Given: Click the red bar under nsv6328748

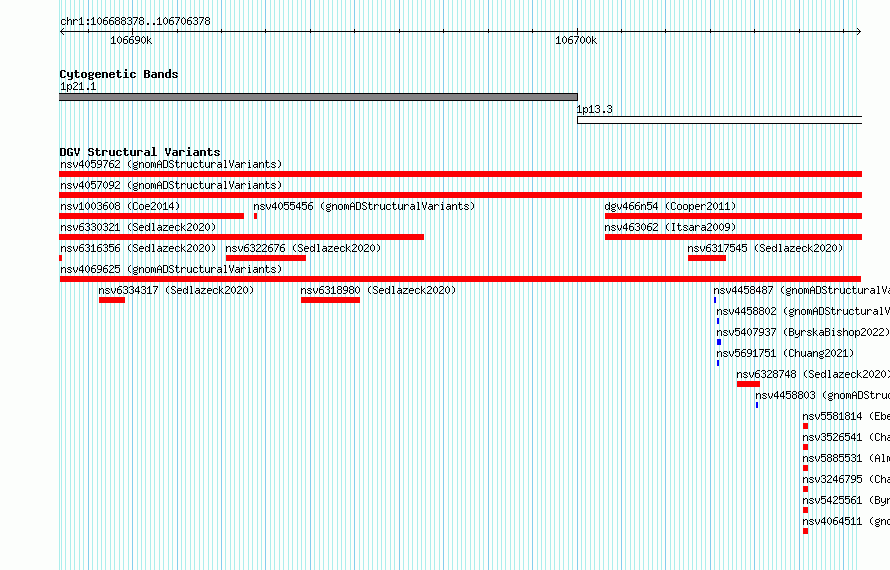Looking at the screenshot, I should click(748, 384).
